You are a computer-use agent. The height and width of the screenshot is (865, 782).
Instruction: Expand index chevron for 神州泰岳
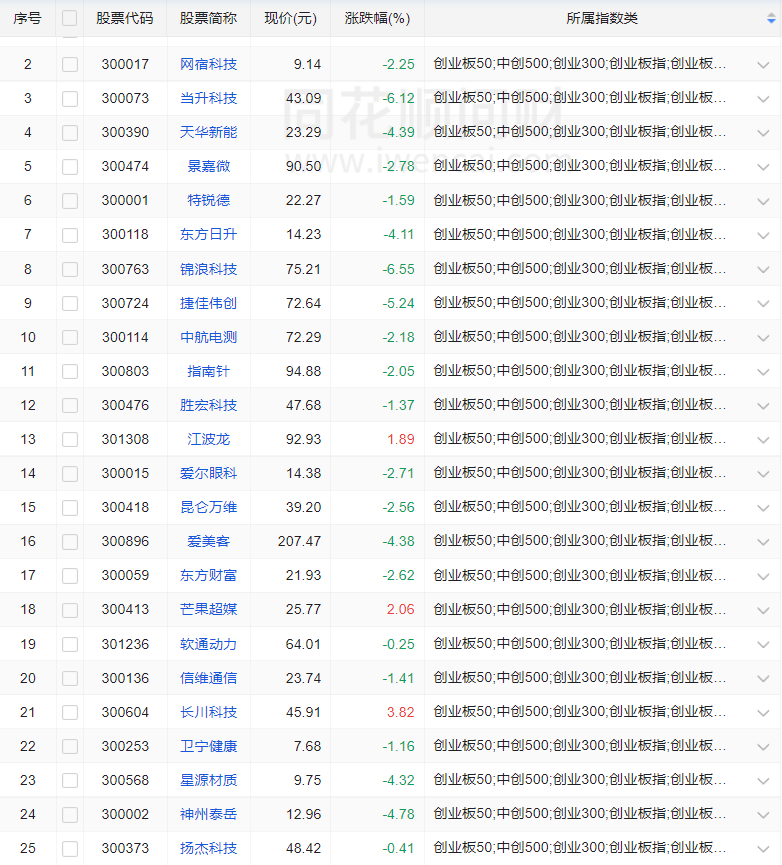coord(763,815)
